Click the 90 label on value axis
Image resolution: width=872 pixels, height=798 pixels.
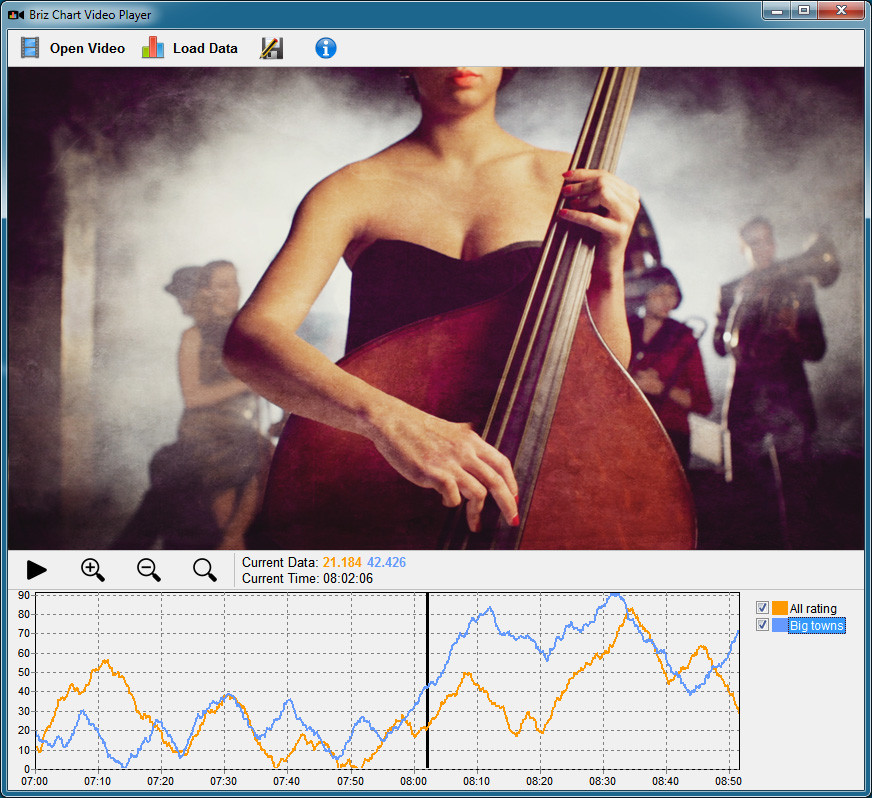tap(23, 595)
